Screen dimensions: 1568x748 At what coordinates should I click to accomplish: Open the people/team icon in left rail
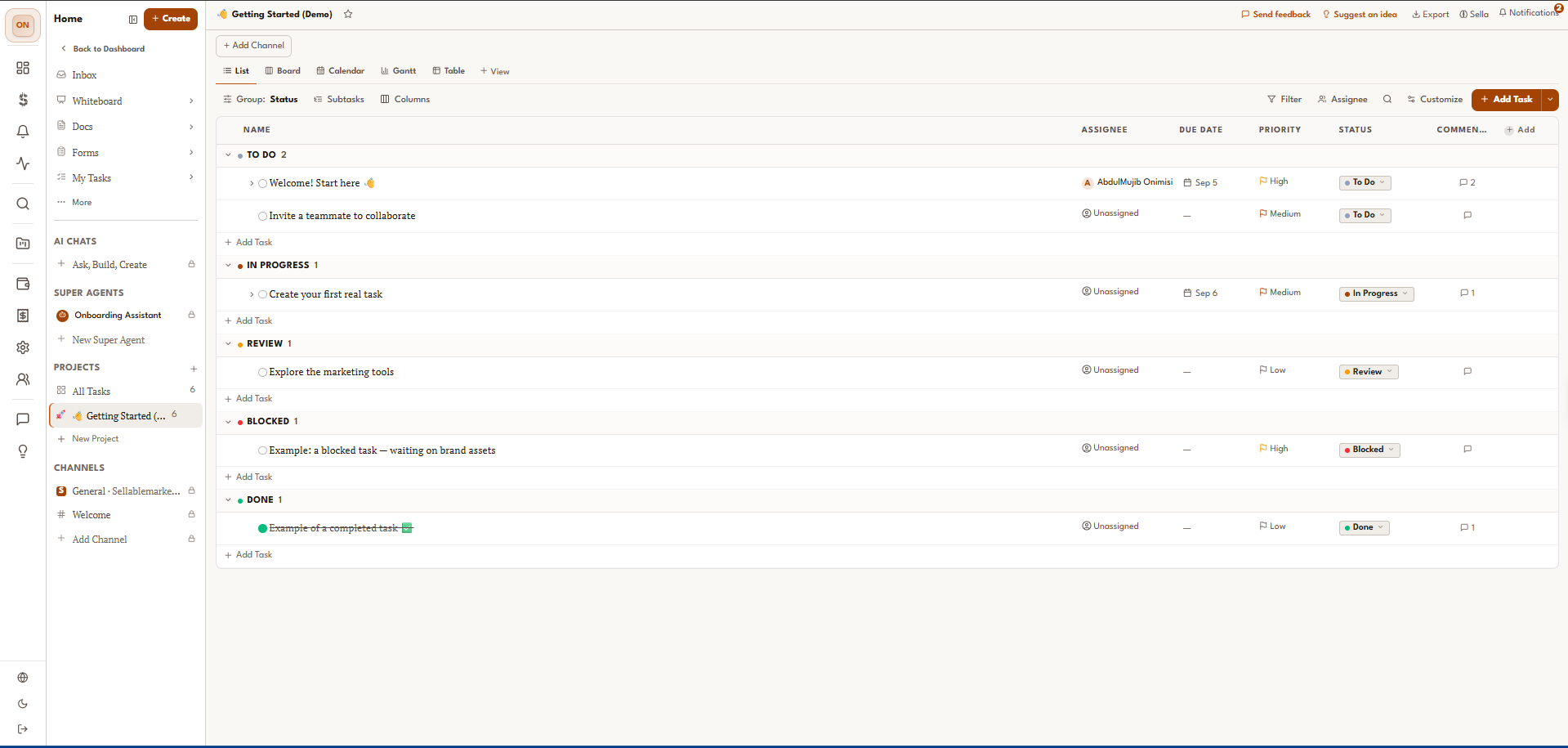pyautogui.click(x=23, y=379)
